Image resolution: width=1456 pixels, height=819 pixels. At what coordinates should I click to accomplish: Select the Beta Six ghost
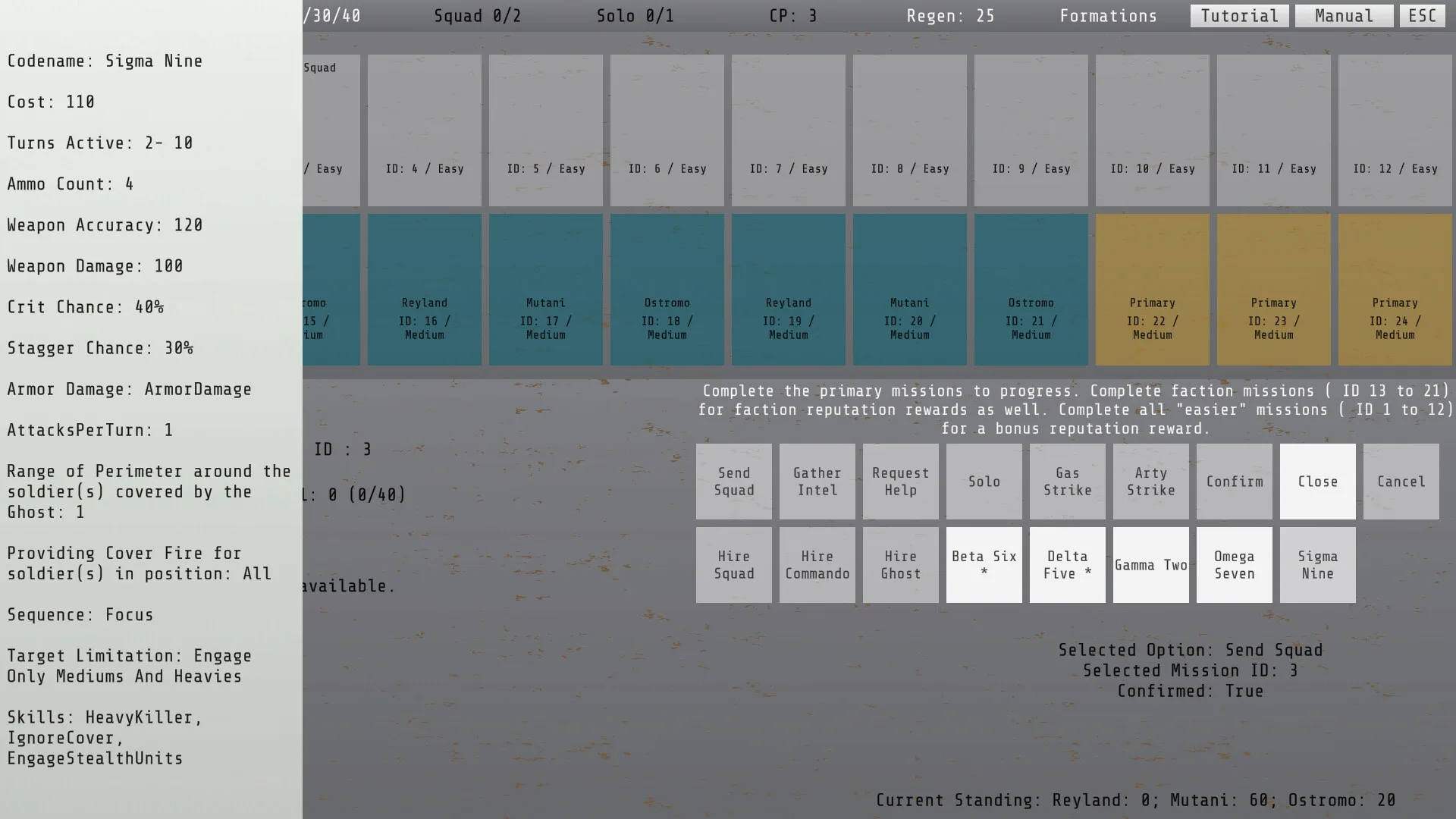984,565
